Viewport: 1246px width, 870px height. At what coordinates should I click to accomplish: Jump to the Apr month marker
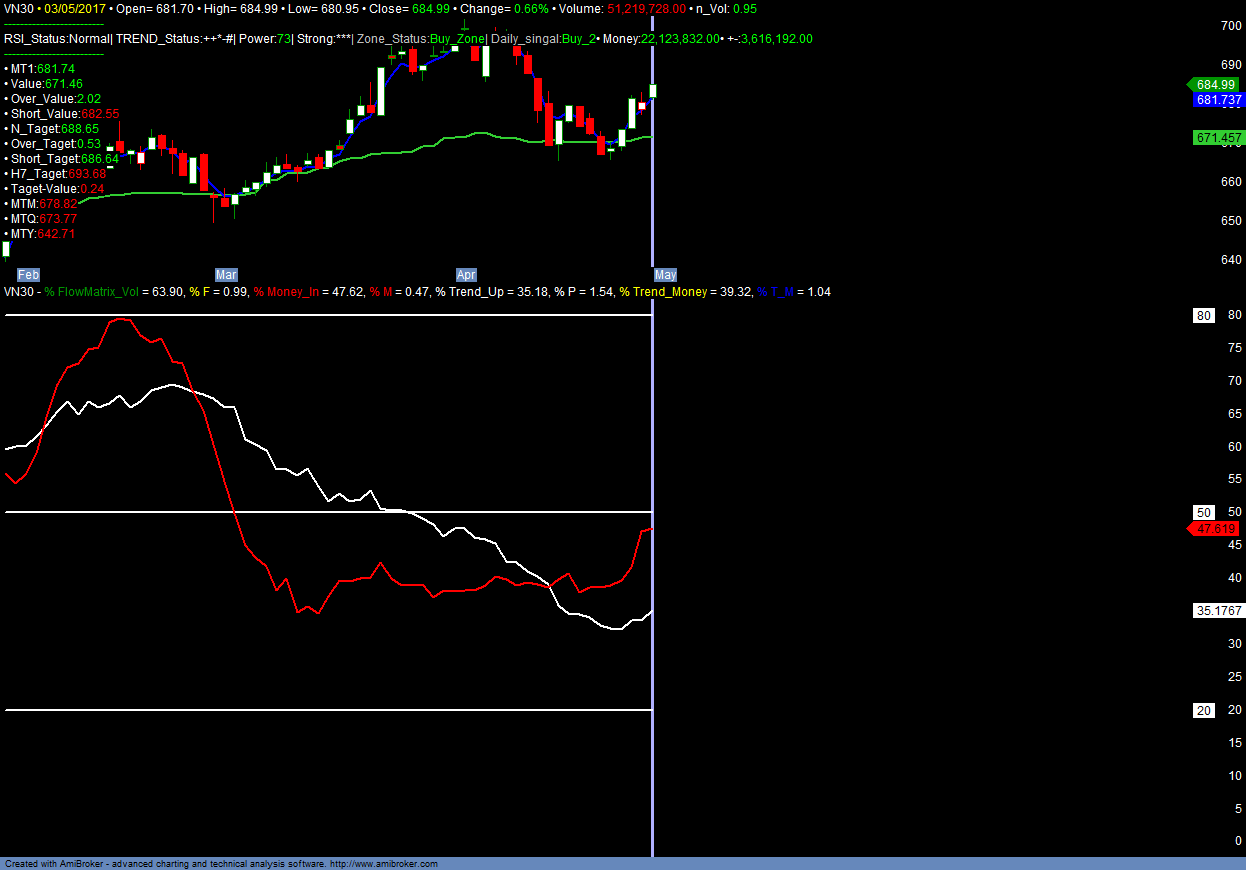[466, 274]
